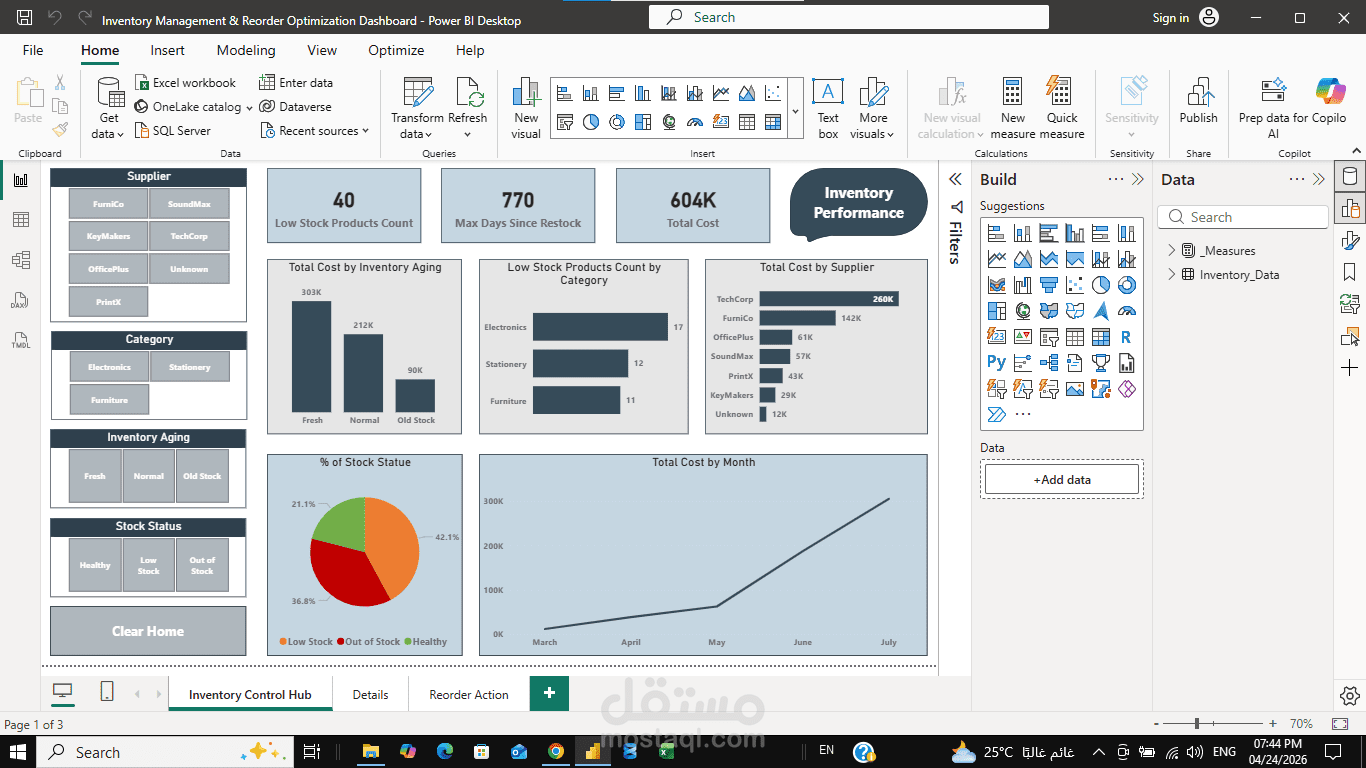This screenshot has height=768, width=1366.
Task: Zoom out with the minus button
Action: coord(1156,723)
